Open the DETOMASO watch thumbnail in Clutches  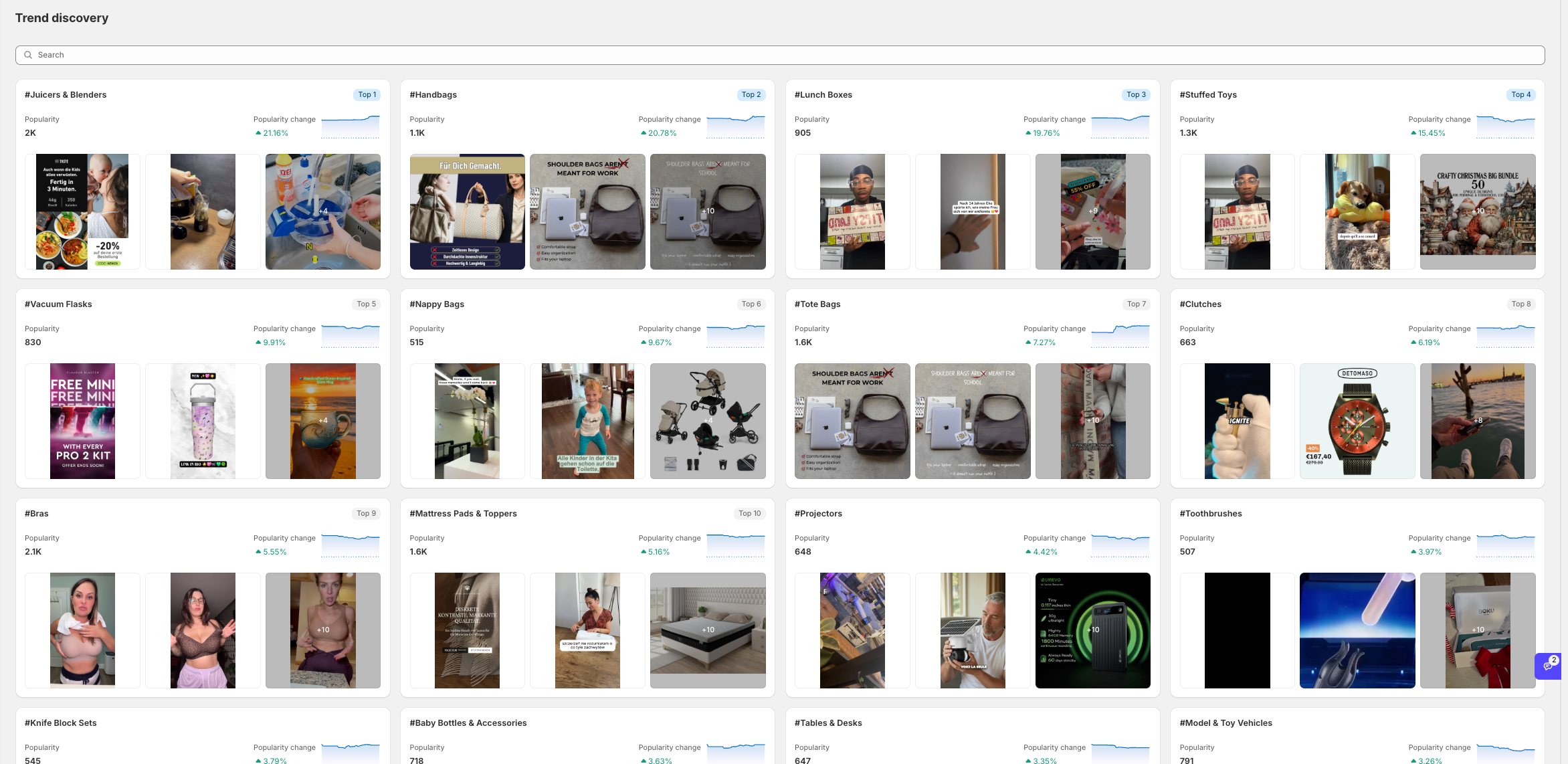pos(1357,421)
